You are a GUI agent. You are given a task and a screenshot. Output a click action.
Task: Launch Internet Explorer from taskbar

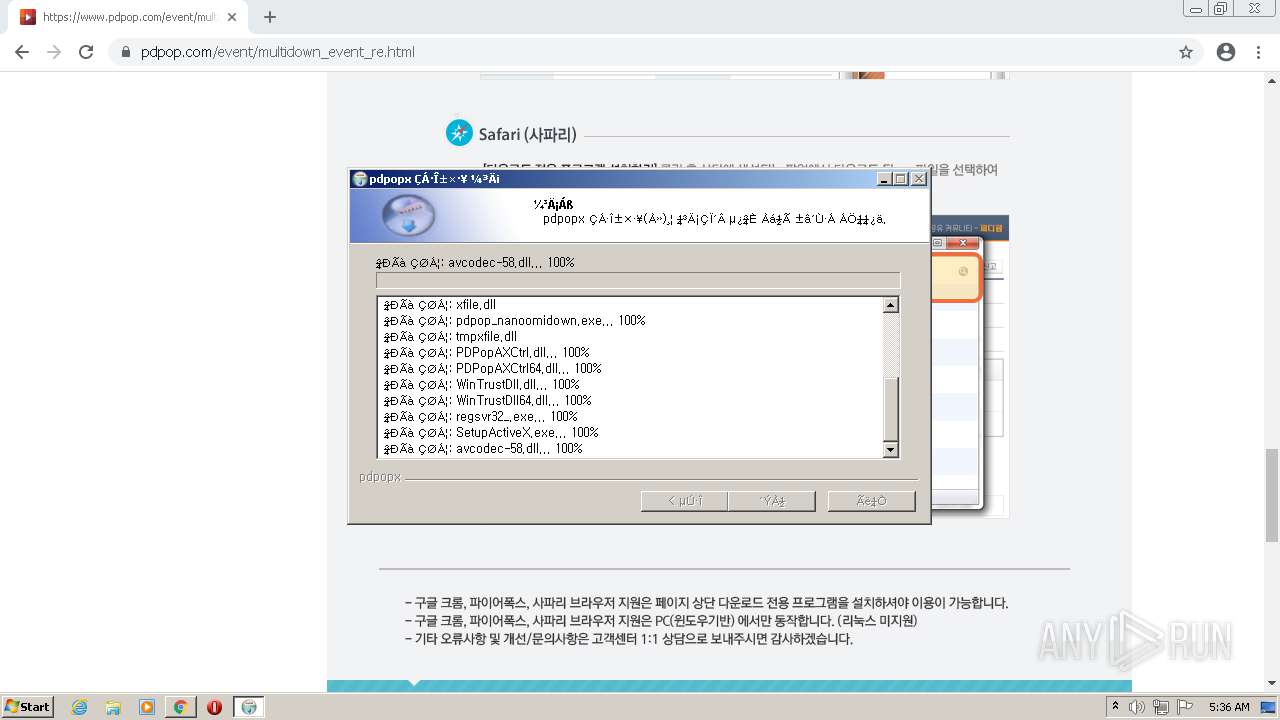point(79,707)
